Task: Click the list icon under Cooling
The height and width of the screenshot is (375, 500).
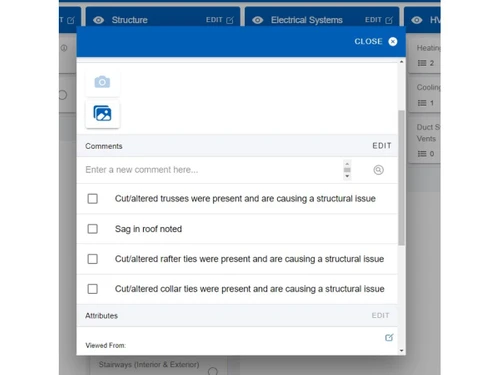Action: (x=422, y=103)
